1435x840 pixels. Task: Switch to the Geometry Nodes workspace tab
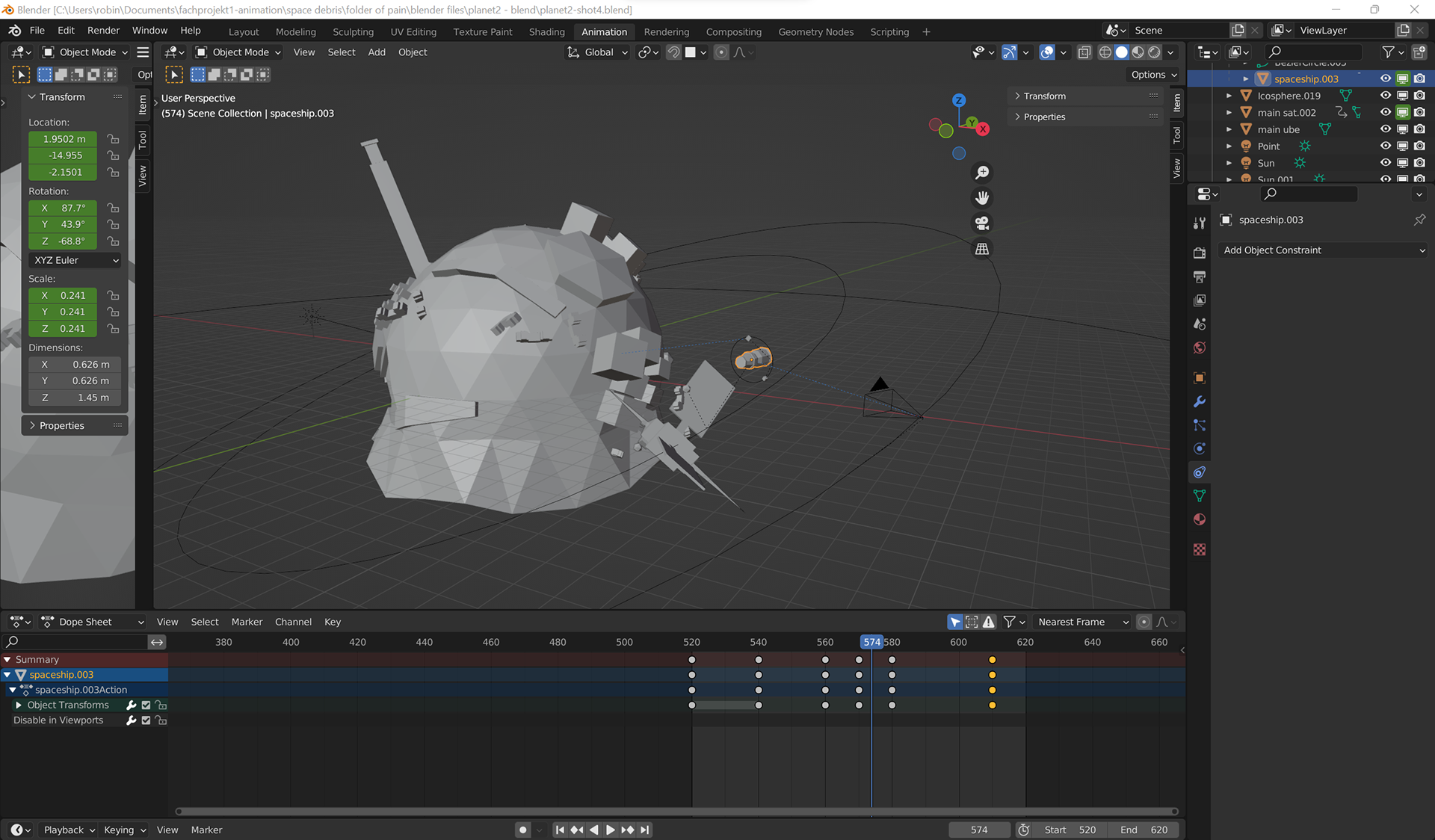point(815,31)
